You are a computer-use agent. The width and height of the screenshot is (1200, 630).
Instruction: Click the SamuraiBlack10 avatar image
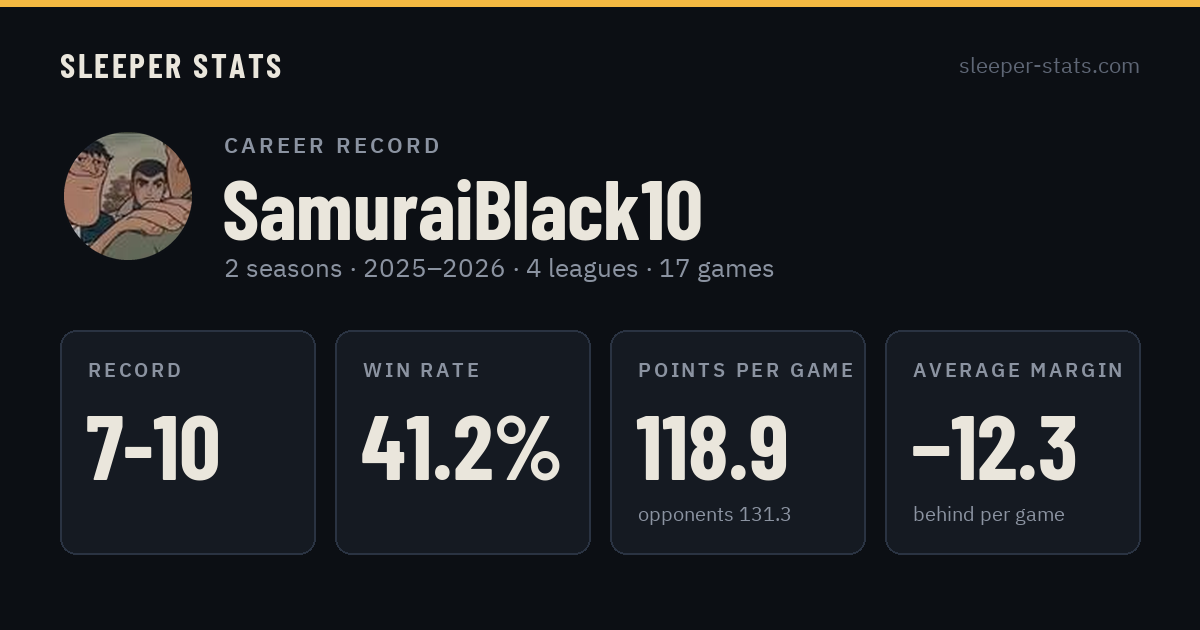(127, 196)
